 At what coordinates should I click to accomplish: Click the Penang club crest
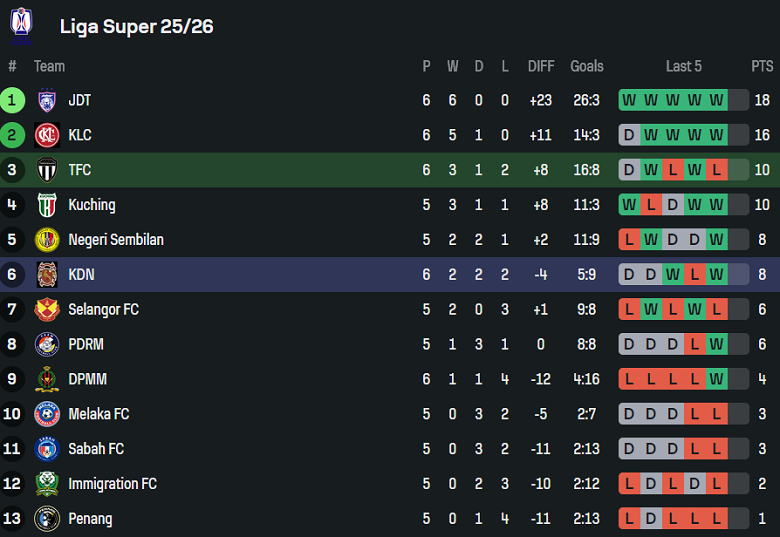tap(47, 519)
